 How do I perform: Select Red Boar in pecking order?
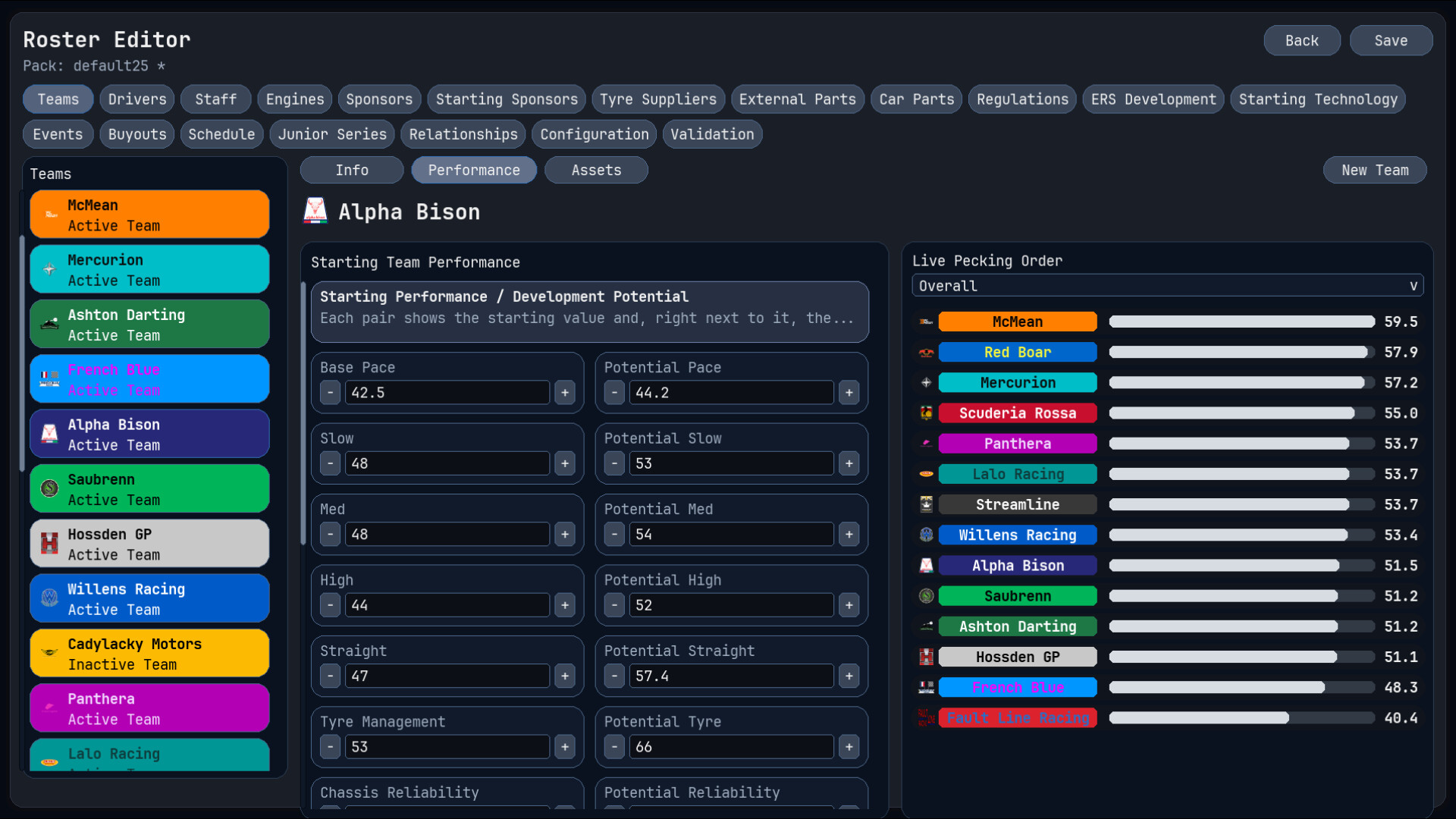[x=1017, y=352]
